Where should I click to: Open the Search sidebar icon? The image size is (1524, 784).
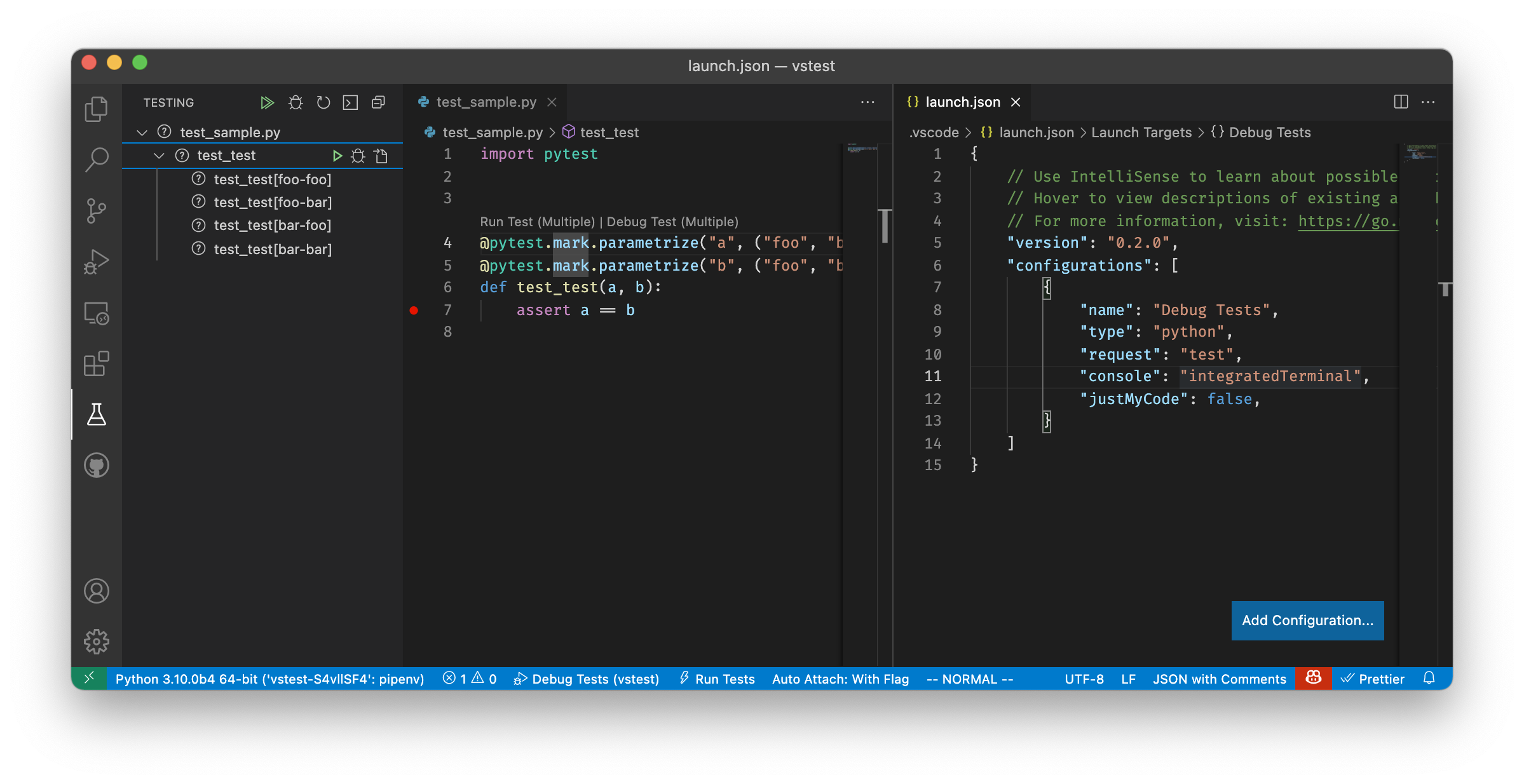click(96, 159)
